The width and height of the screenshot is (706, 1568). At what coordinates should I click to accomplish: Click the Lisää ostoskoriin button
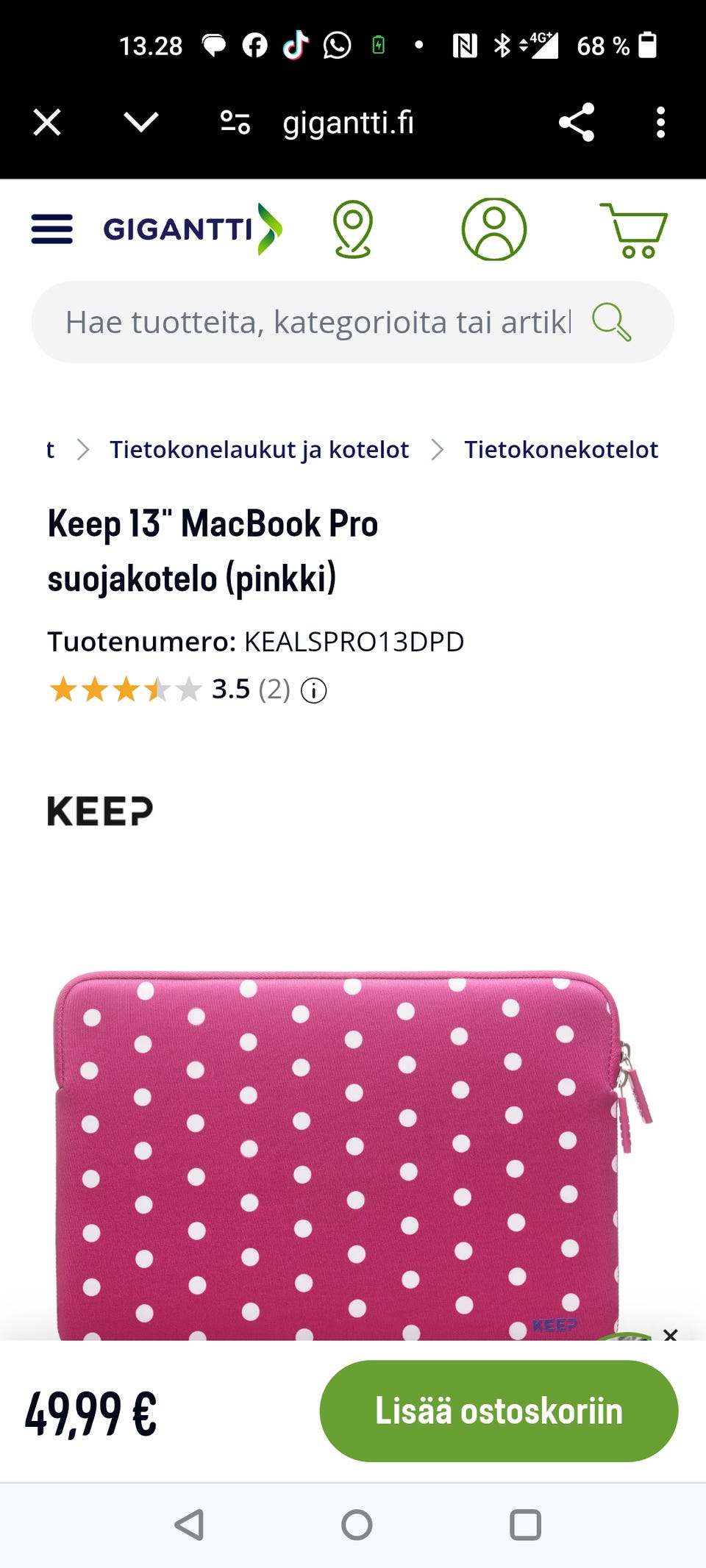499,1411
